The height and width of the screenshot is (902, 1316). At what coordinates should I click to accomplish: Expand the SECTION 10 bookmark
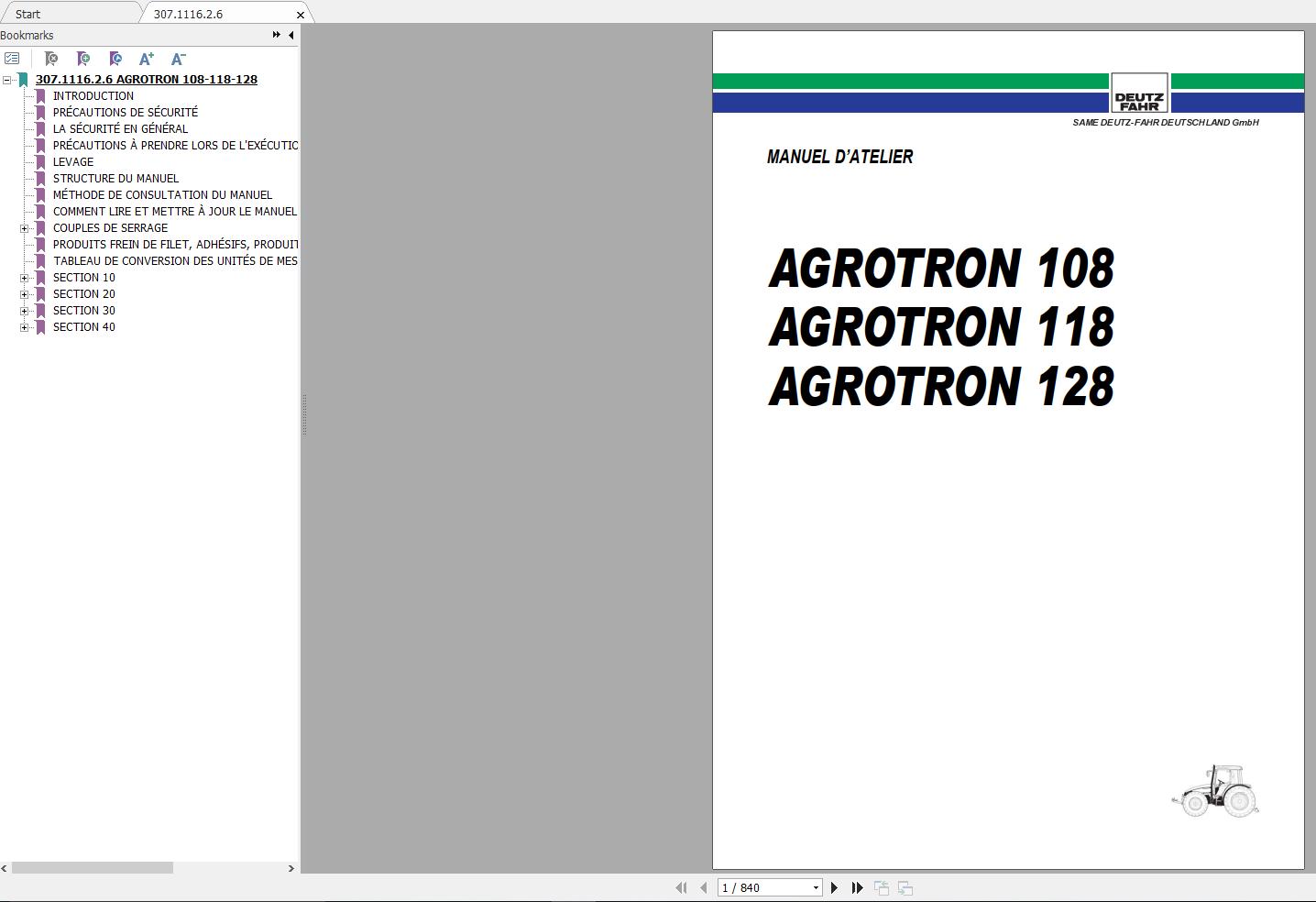pos(24,277)
